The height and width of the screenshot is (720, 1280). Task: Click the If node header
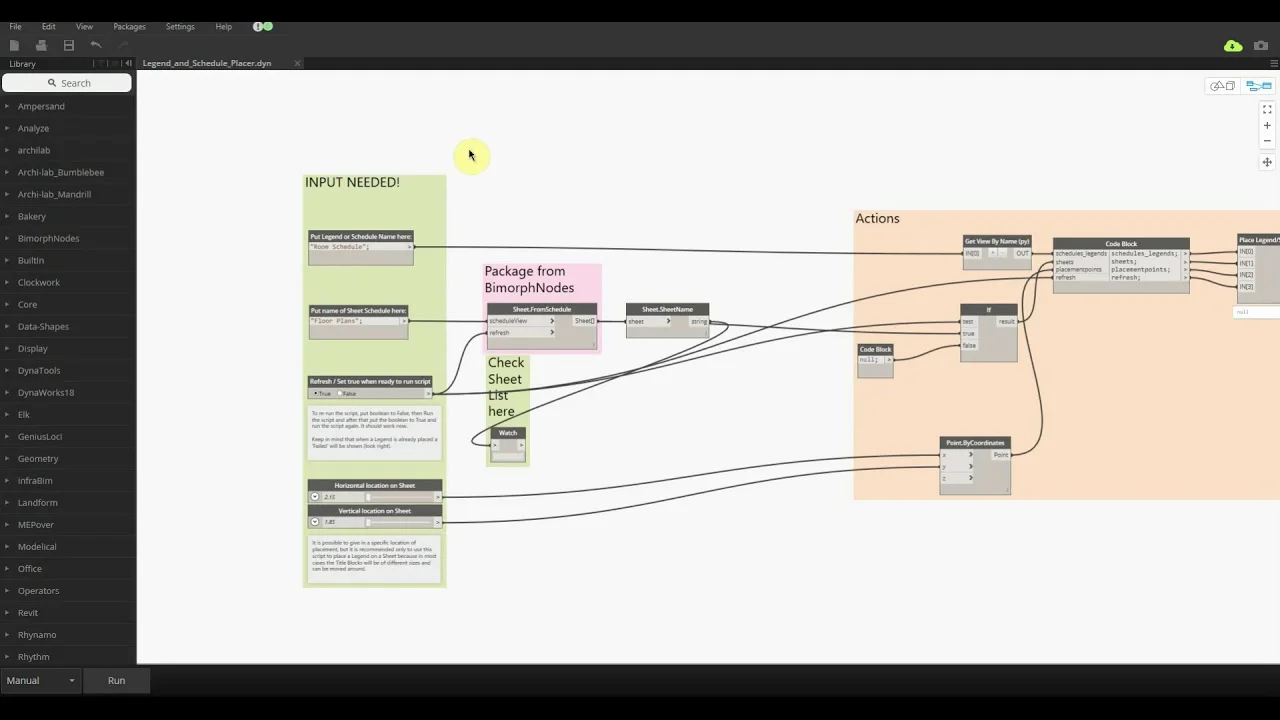pos(988,309)
